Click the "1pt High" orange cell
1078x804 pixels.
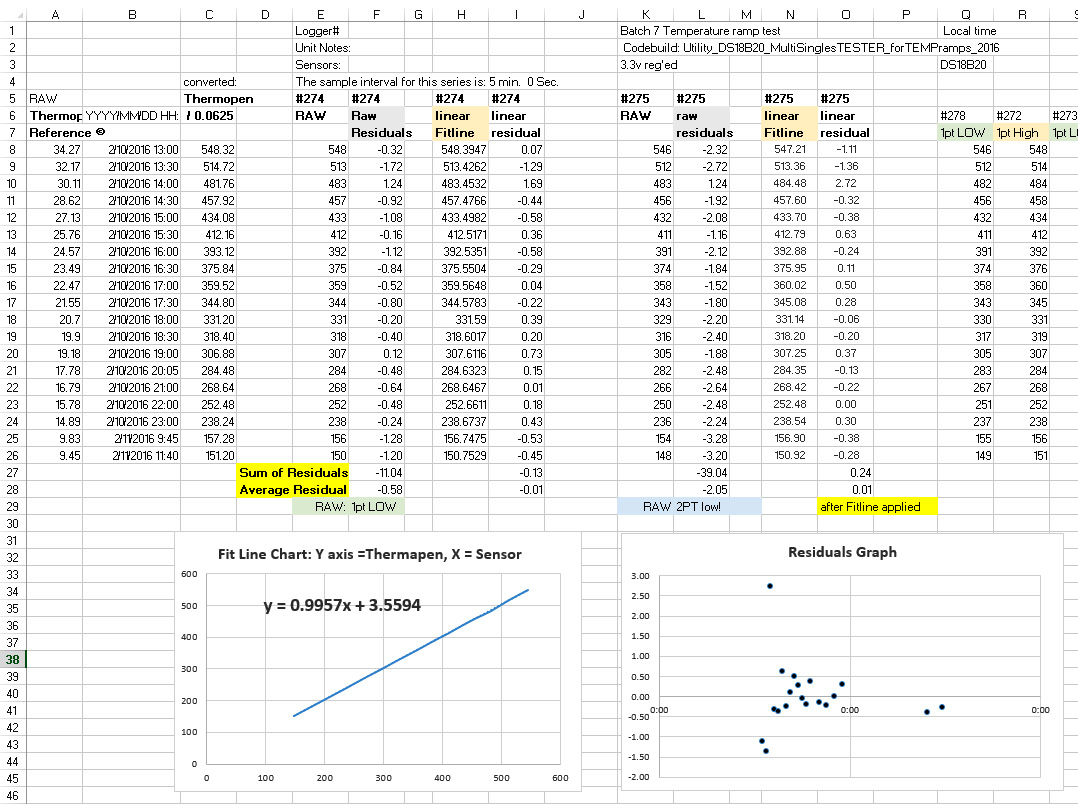[1016, 133]
